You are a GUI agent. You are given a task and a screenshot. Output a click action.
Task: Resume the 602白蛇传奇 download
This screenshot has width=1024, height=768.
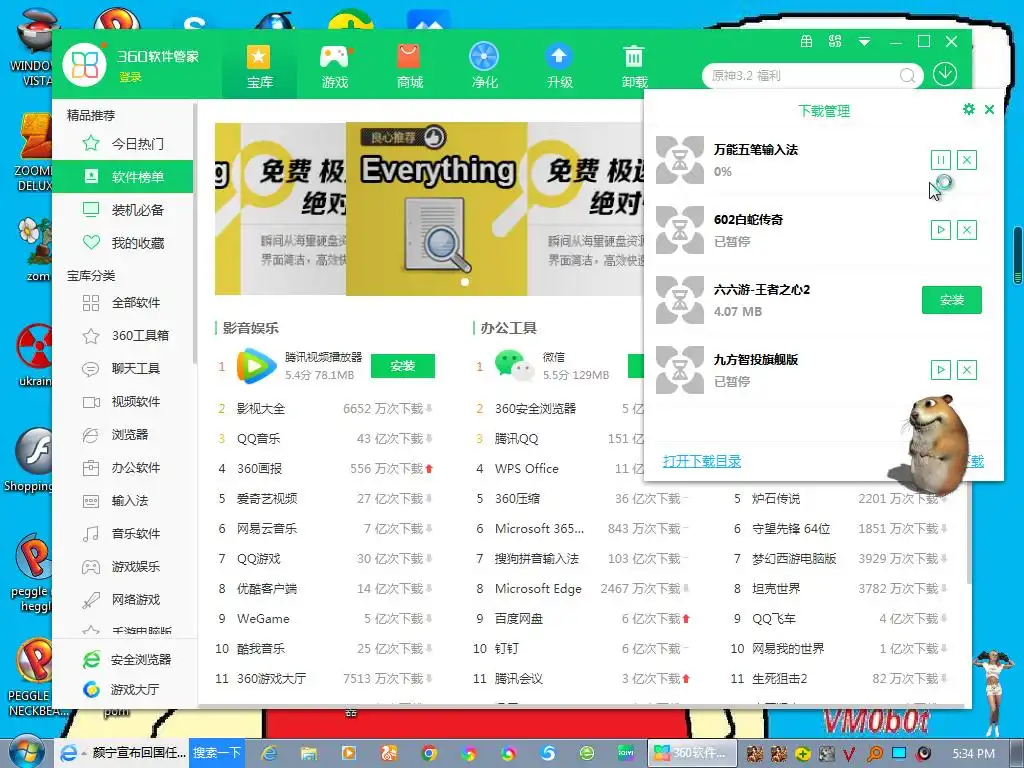[940, 230]
